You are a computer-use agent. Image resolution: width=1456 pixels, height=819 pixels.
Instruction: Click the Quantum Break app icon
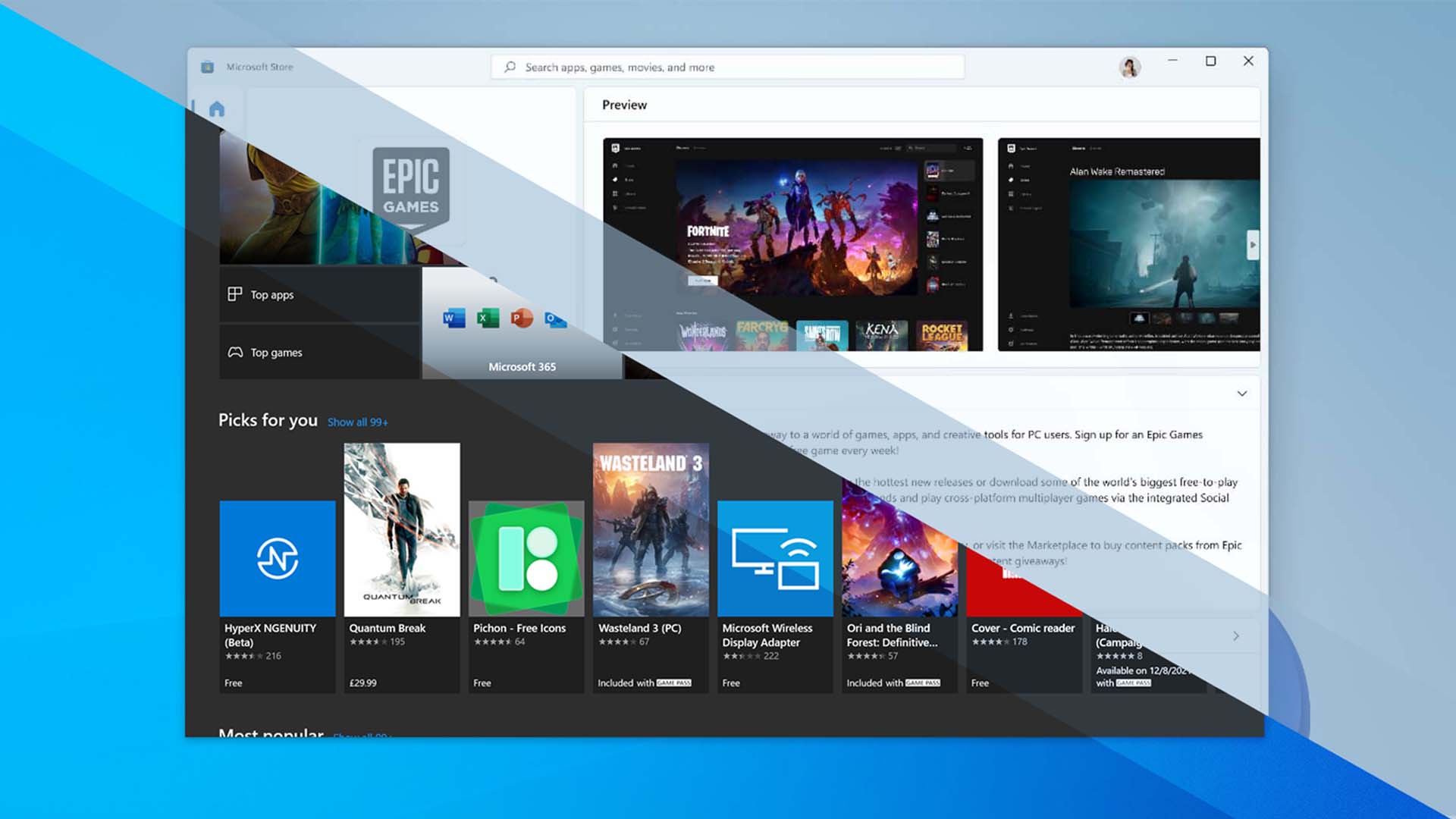400,530
